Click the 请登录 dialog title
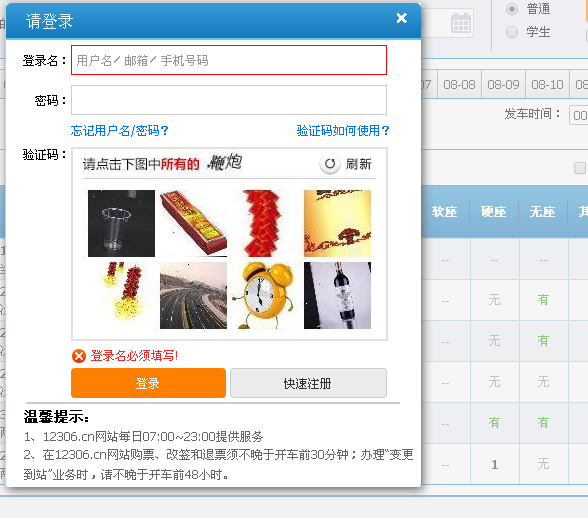 click(49, 21)
